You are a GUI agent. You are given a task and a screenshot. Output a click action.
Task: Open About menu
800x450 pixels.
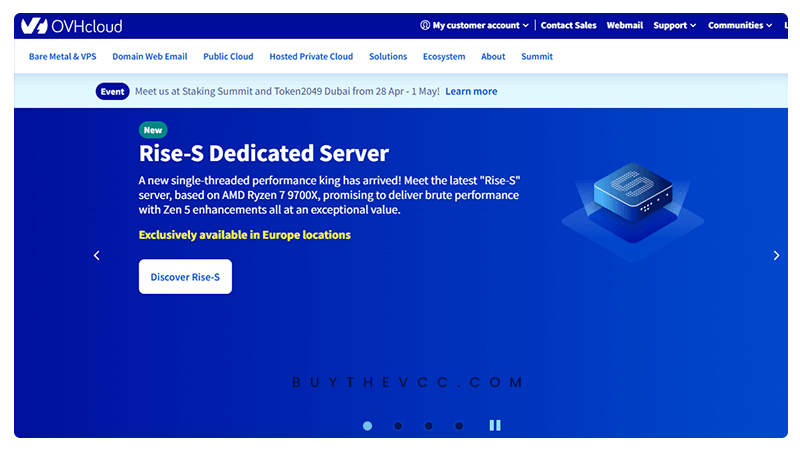pos(493,57)
